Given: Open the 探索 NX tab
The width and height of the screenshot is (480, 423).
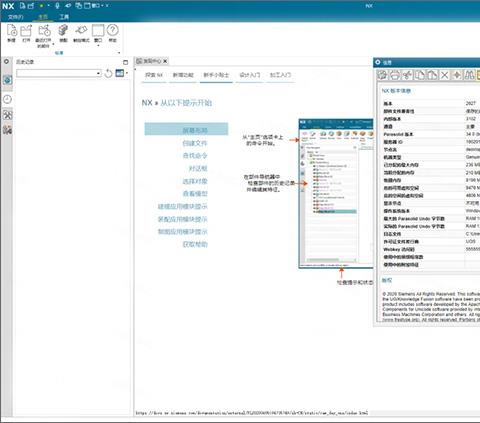Looking at the screenshot, I should 154,75.
